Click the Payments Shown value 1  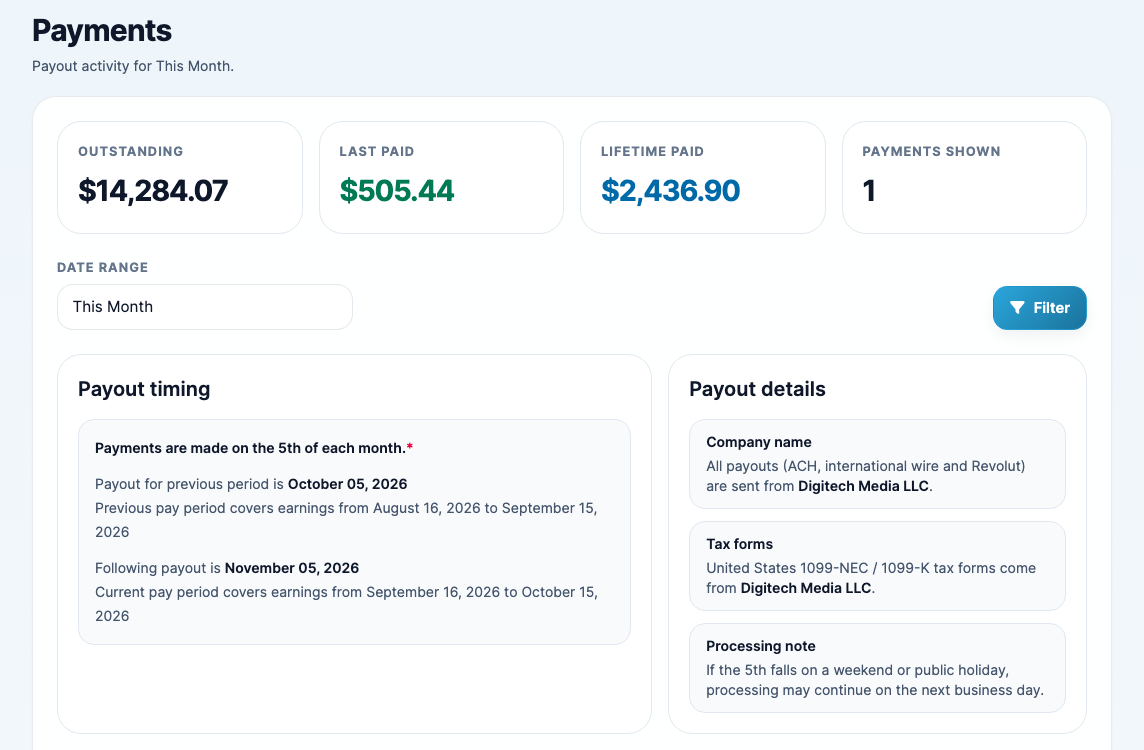[869, 191]
